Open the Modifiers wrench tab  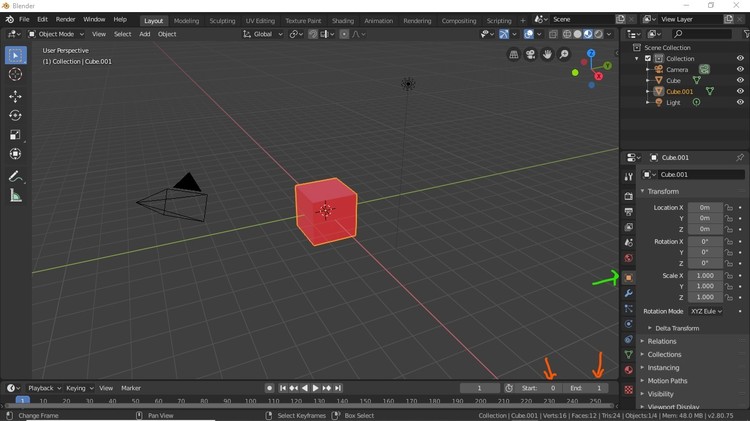click(629, 293)
